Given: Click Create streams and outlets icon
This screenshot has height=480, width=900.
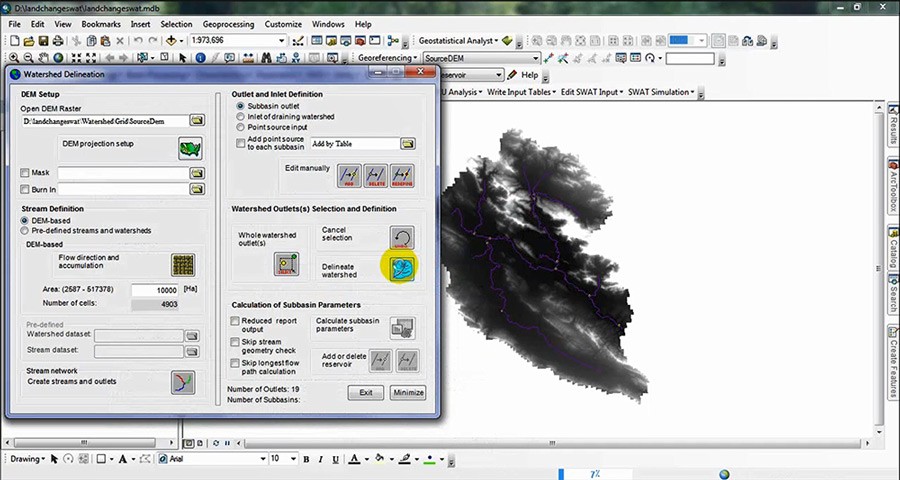Looking at the screenshot, I should coord(182,381).
